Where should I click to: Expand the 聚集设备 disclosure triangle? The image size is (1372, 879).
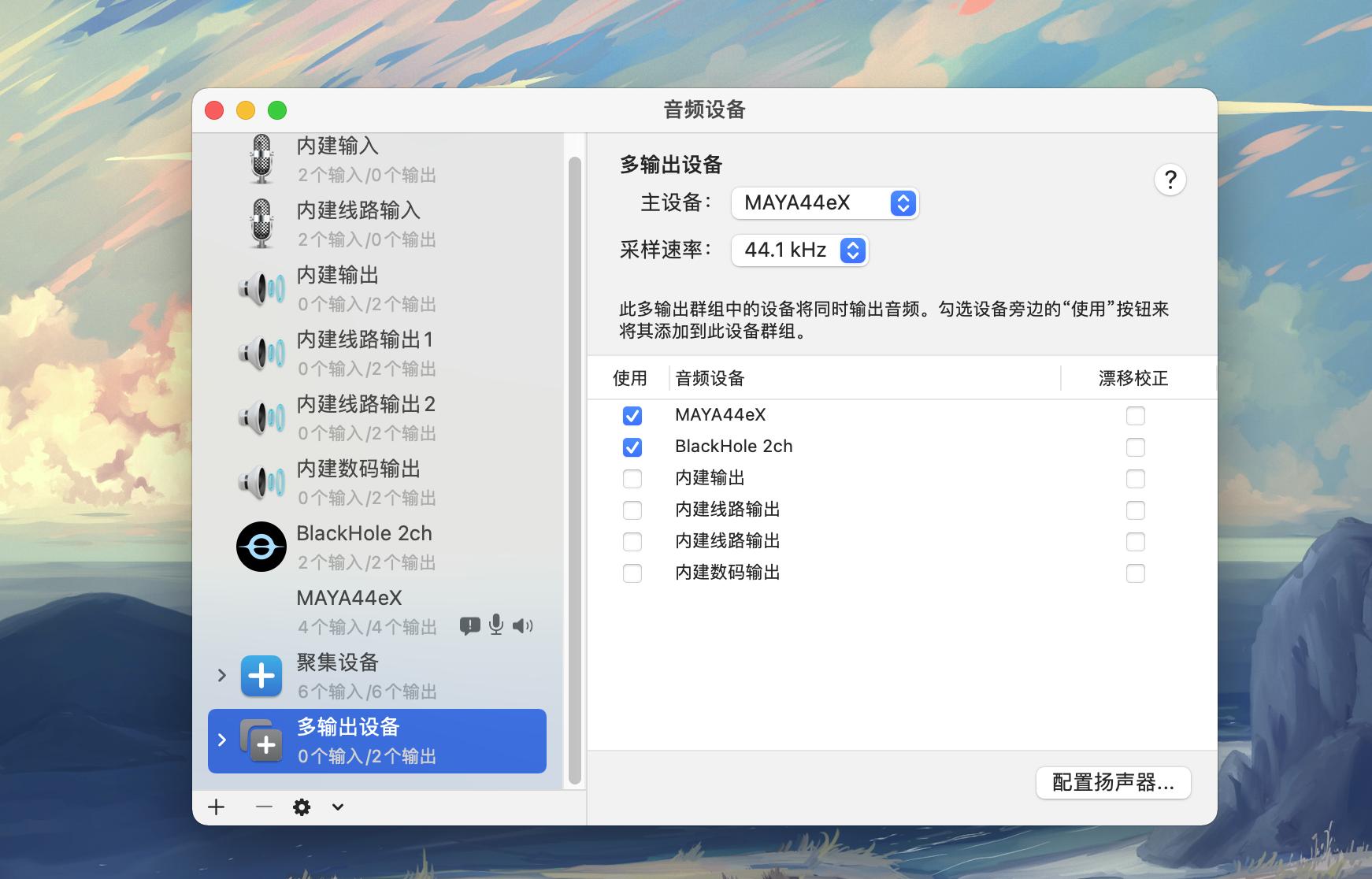(x=221, y=676)
